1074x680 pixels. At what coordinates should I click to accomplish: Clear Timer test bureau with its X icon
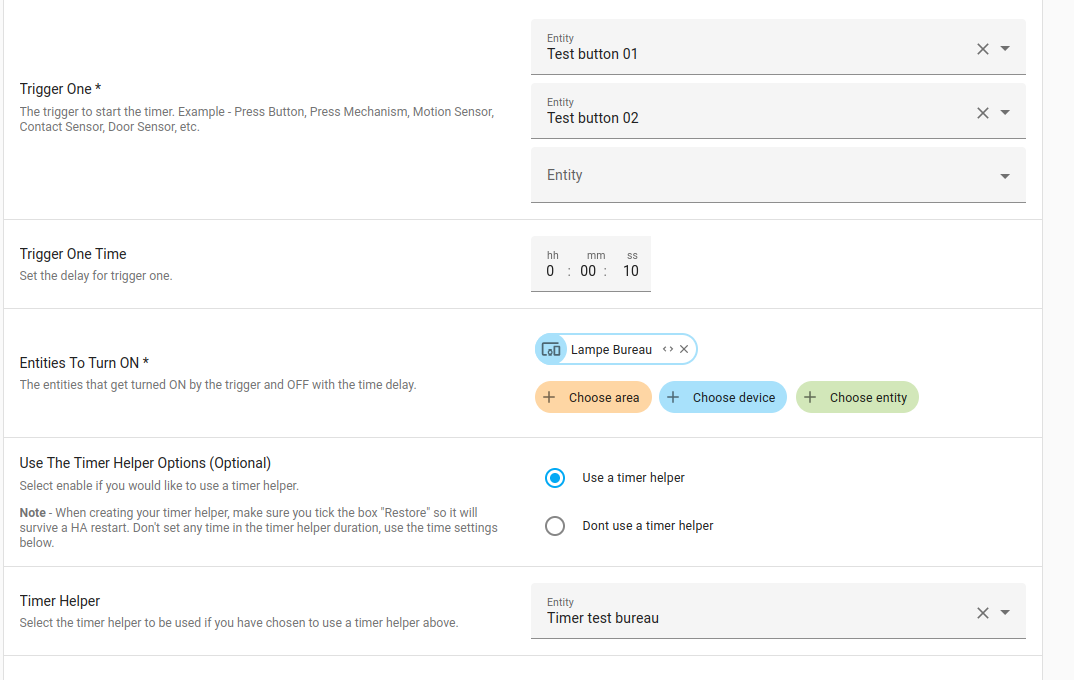tap(982, 611)
